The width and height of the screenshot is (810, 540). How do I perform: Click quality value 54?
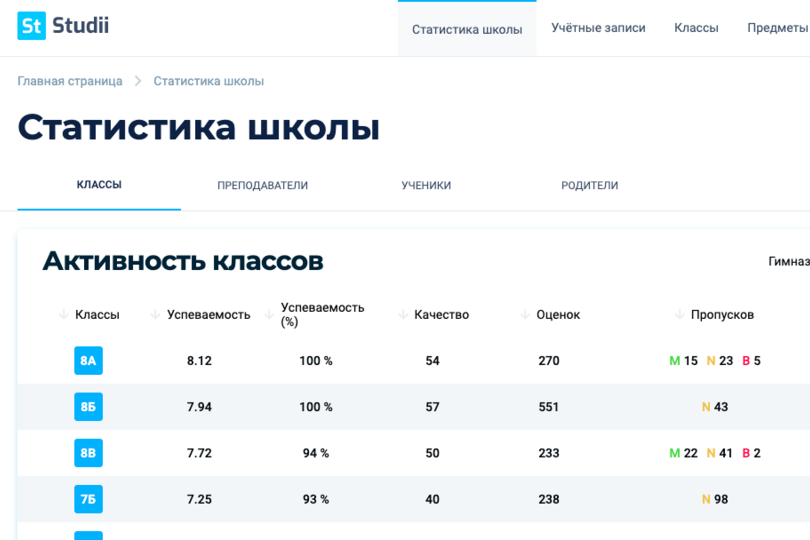tap(432, 361)
